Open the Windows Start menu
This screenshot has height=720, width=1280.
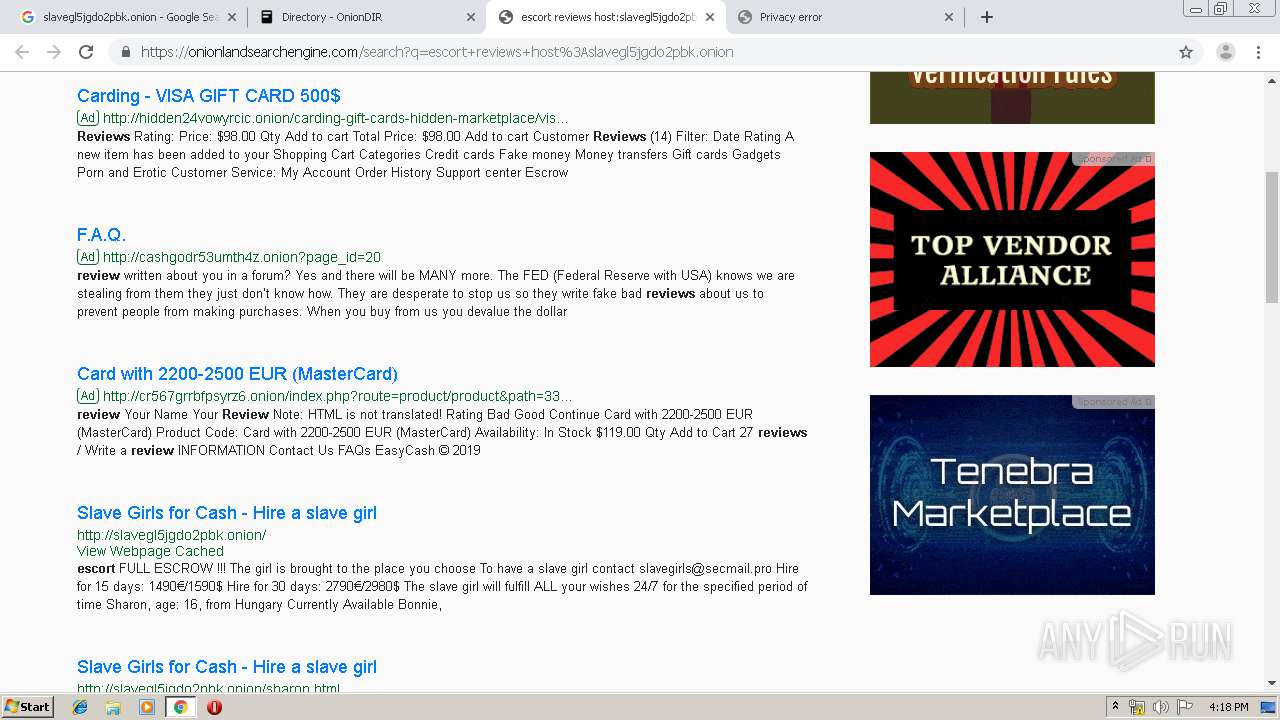click(x=28, y=706)
